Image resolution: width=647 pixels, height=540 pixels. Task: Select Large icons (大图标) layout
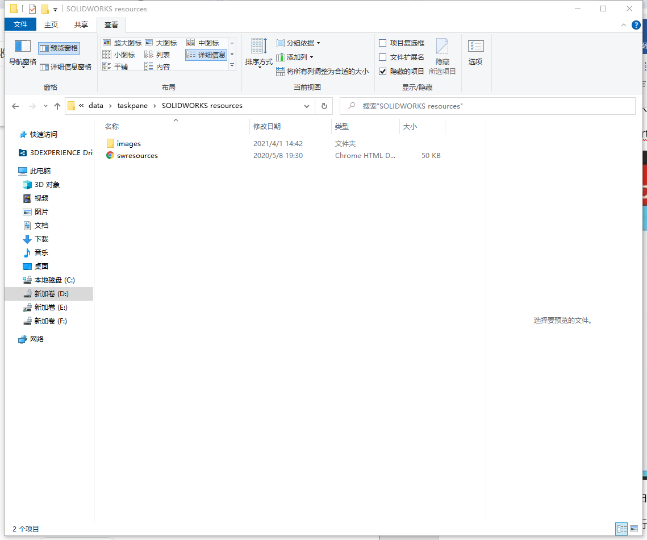tap(161, 42)
